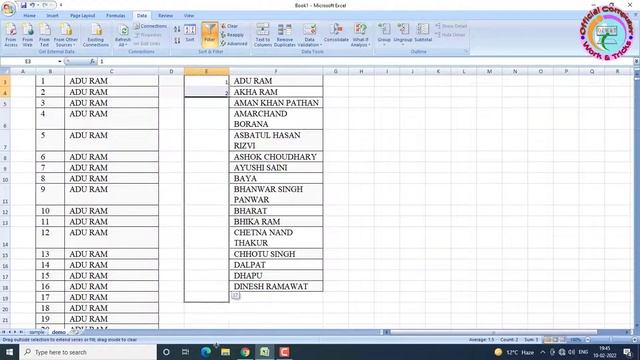Click cell with AKHA RAM
This screenshot has height=360, width=640.
276,92
